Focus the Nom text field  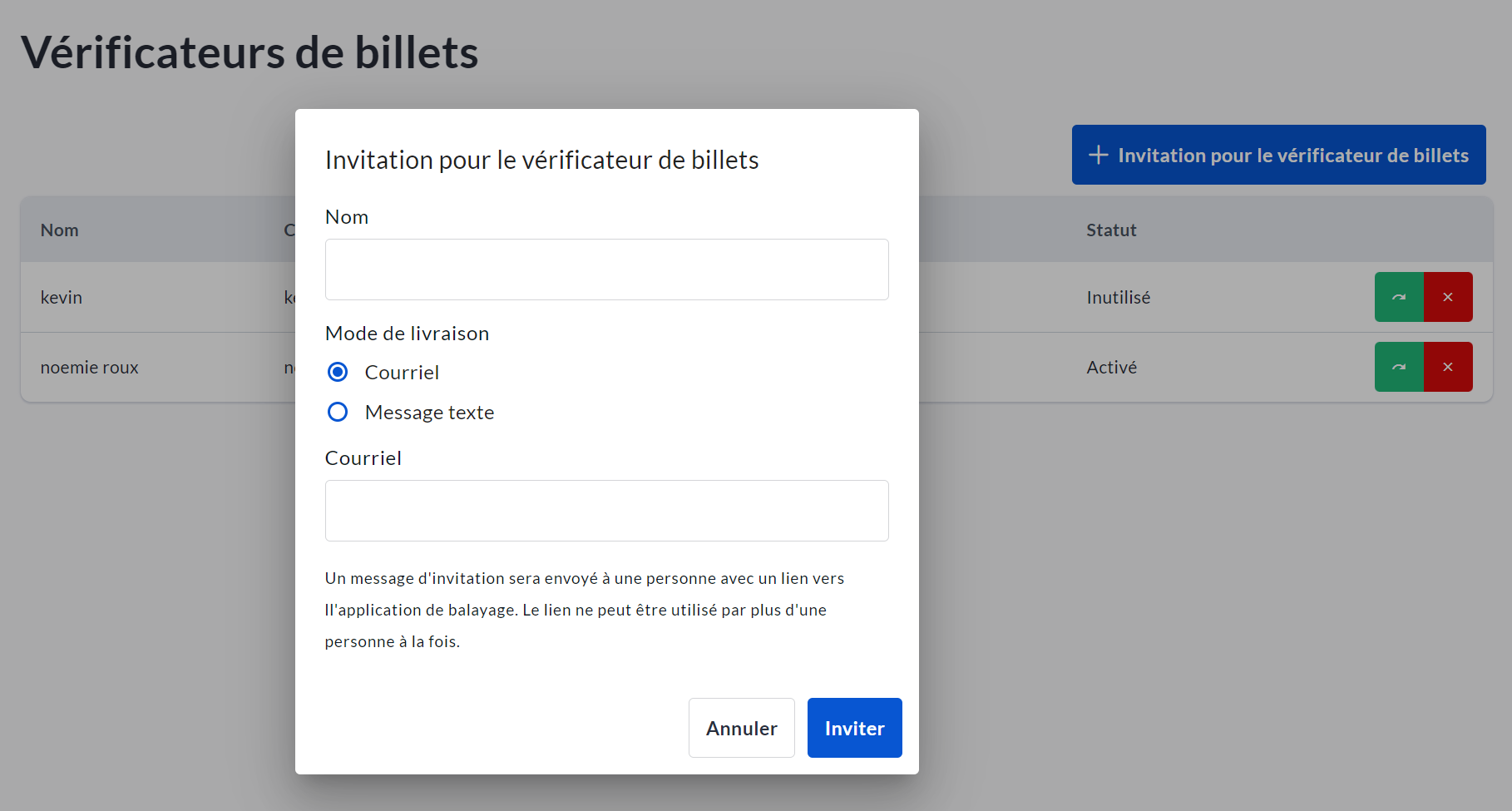click(x=606, y=270)
